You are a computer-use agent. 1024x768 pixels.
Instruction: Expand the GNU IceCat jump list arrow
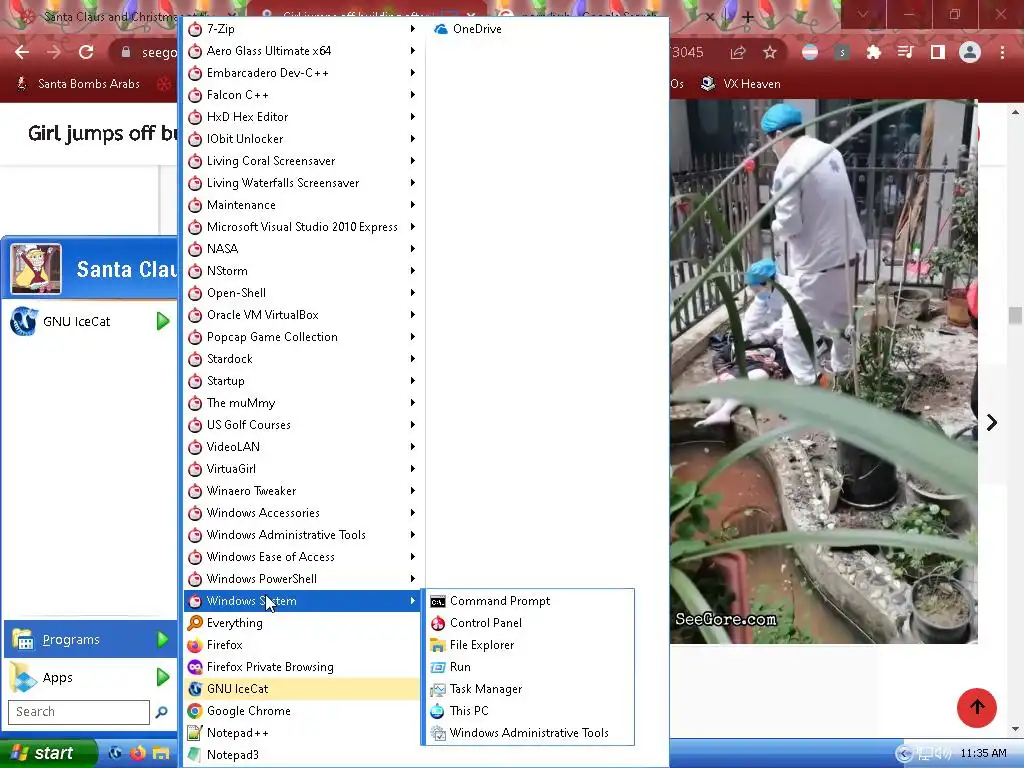tap(163, 321)
